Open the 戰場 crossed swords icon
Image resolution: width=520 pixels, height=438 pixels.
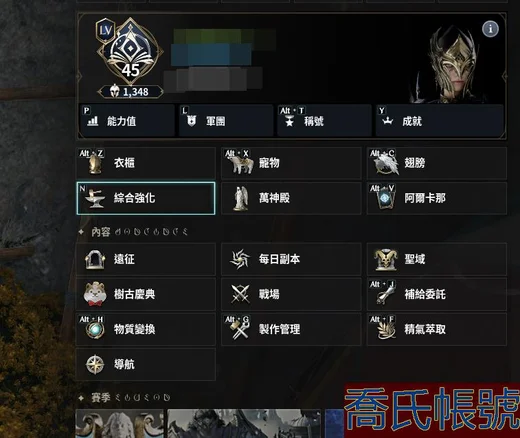[x=240, y=294]
